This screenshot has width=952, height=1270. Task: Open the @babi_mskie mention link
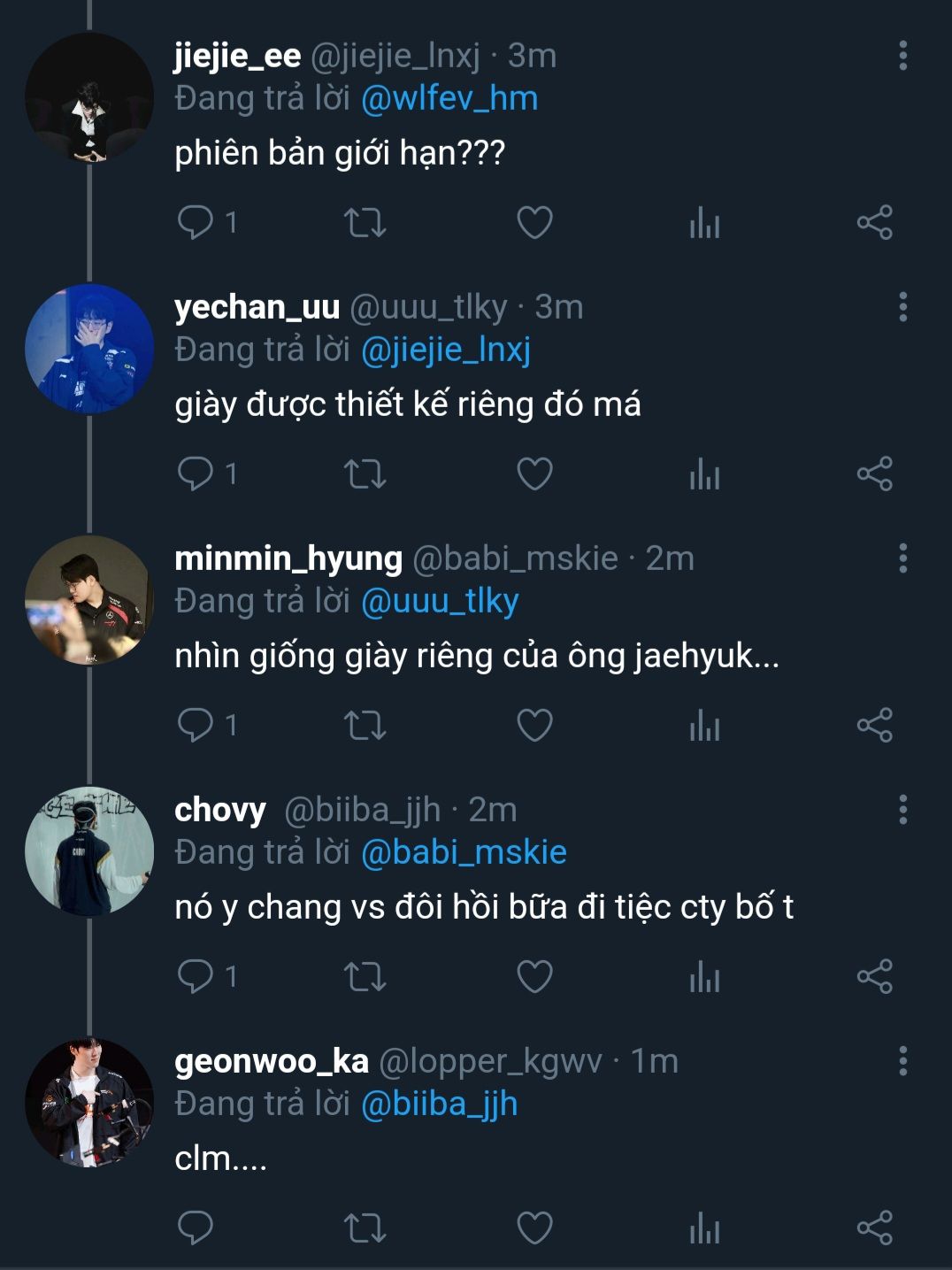point(464,852)
